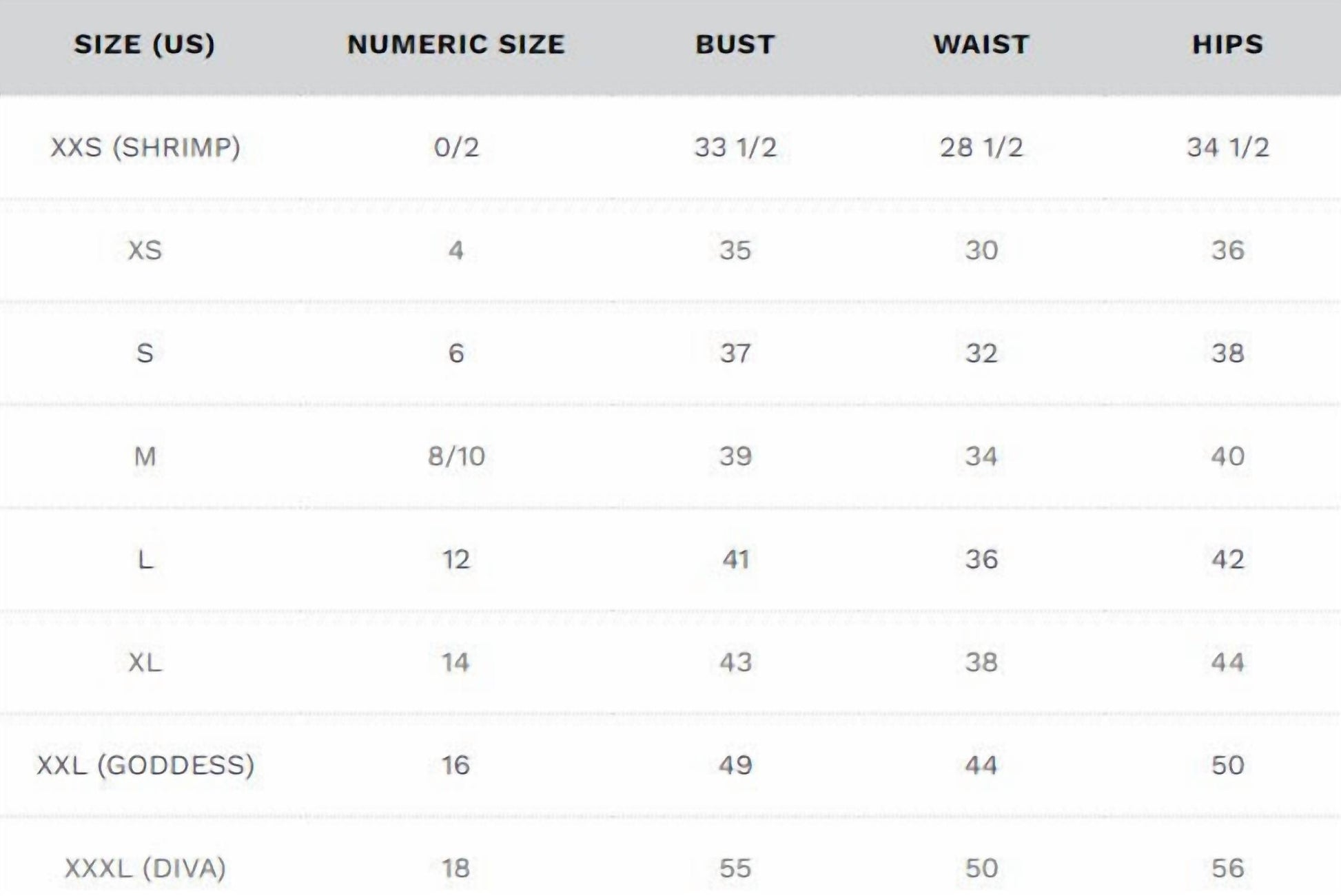1341x896 pixels.
Task: Click the 8/10 numeric size cell
Action: pos(455,456)
